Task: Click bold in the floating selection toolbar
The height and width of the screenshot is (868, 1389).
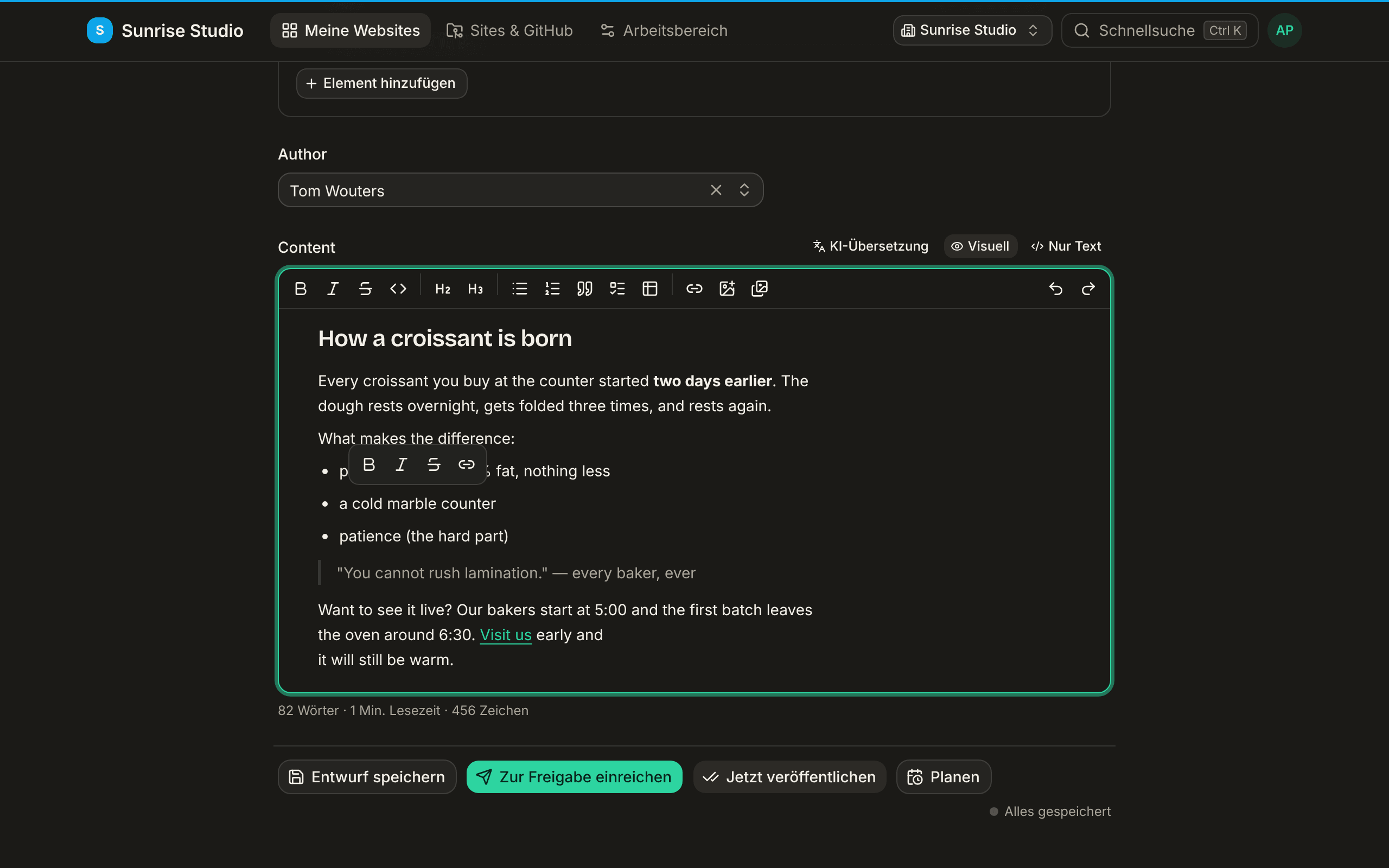Action: (x=369, y=464)
